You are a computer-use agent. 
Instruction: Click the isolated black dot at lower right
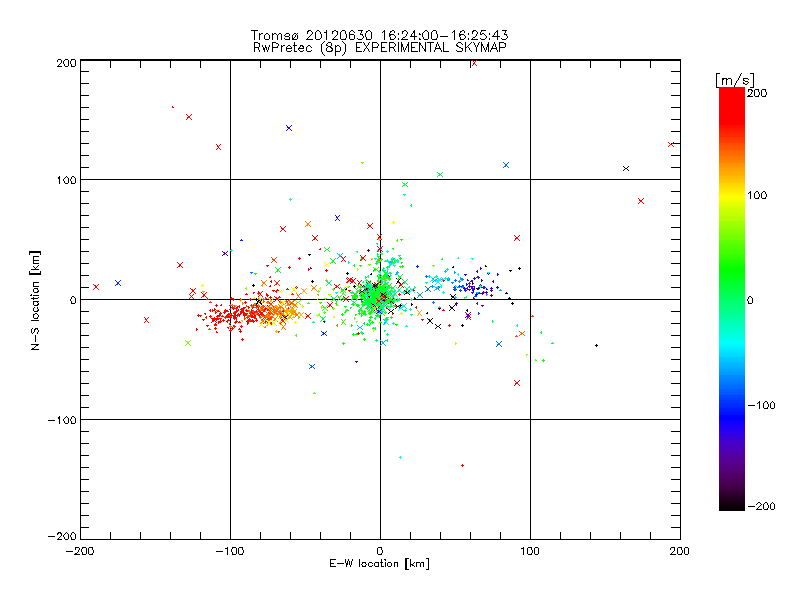coord(596,345)
